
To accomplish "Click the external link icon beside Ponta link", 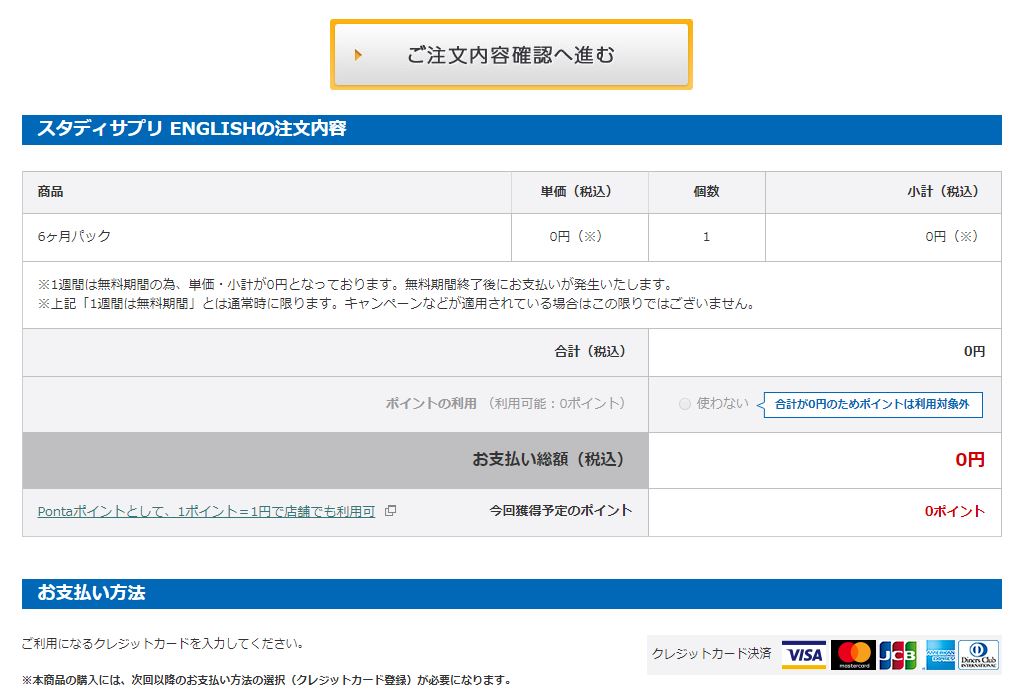I will point(390,511).
